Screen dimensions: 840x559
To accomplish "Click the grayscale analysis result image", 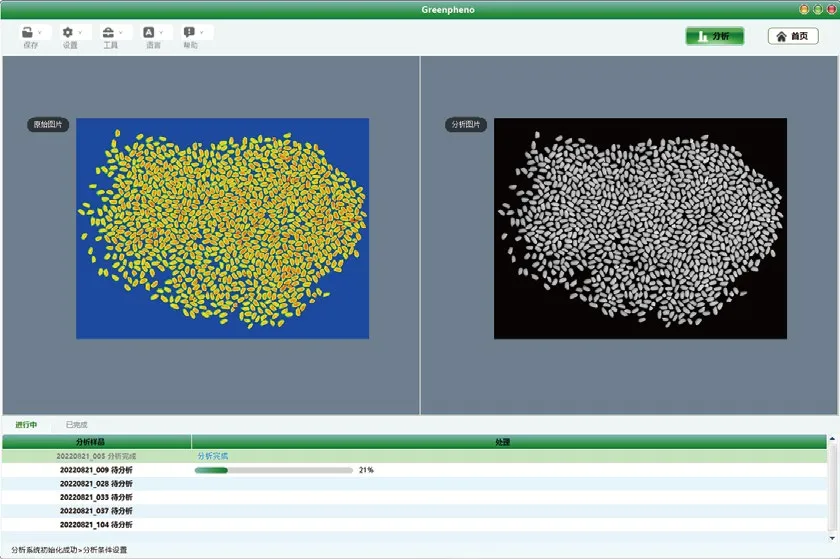I will tap(640, 228).
